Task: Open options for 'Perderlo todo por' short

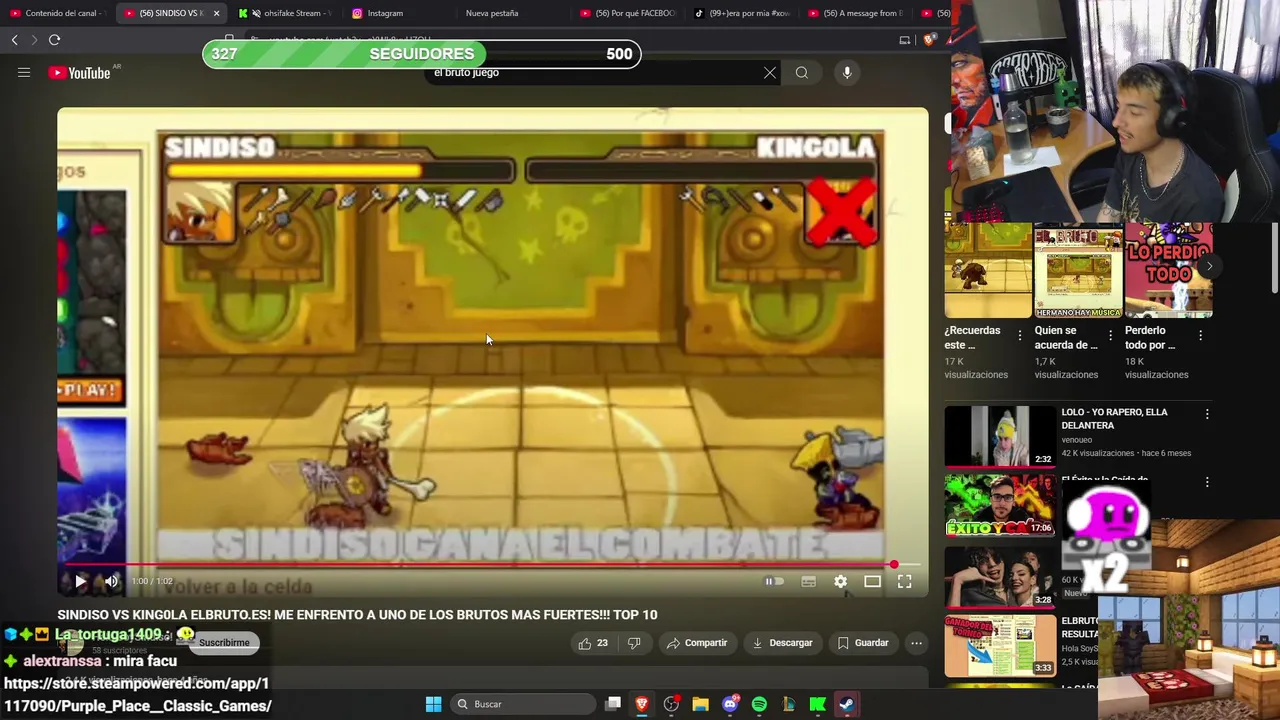Action: (1200, 336)
